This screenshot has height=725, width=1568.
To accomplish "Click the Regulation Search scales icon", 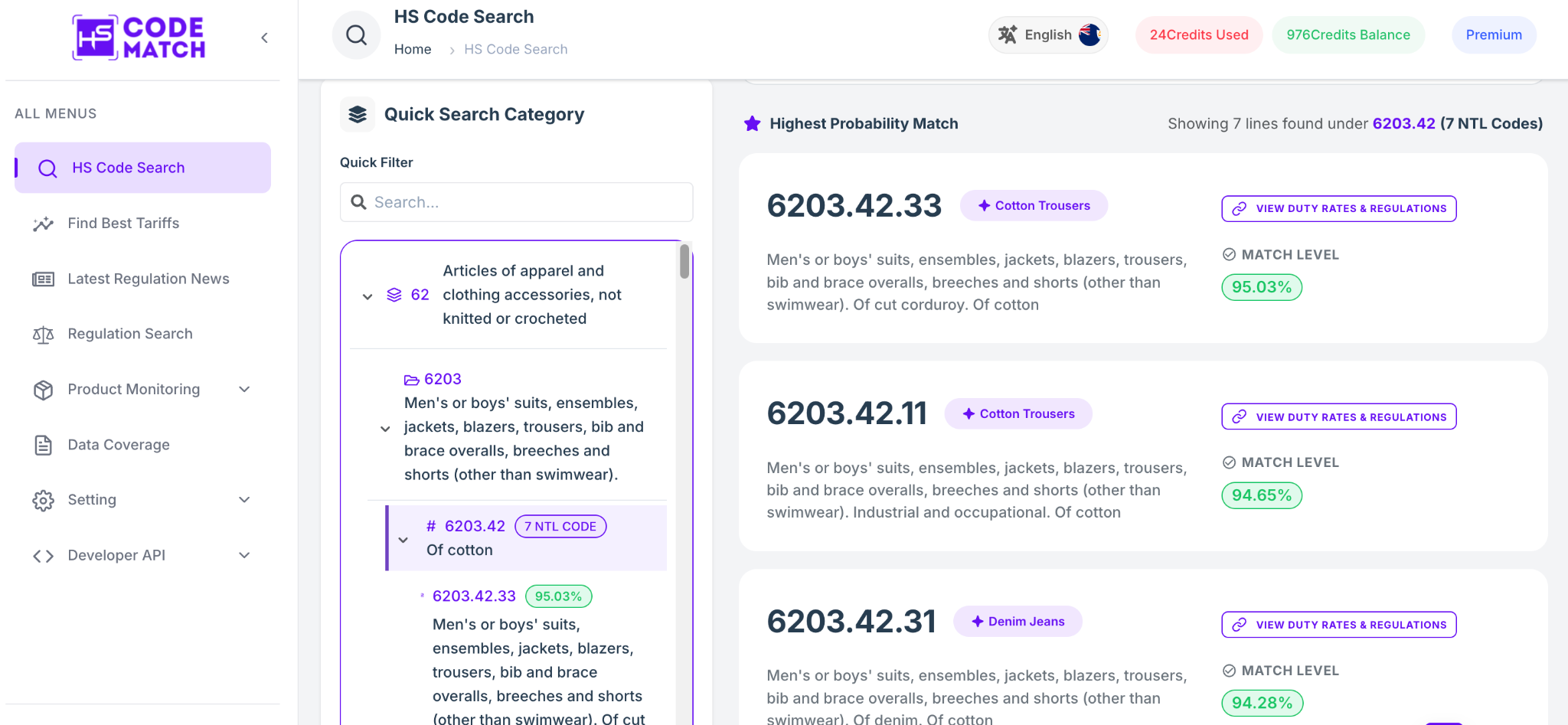I will (x=43, y=335).
